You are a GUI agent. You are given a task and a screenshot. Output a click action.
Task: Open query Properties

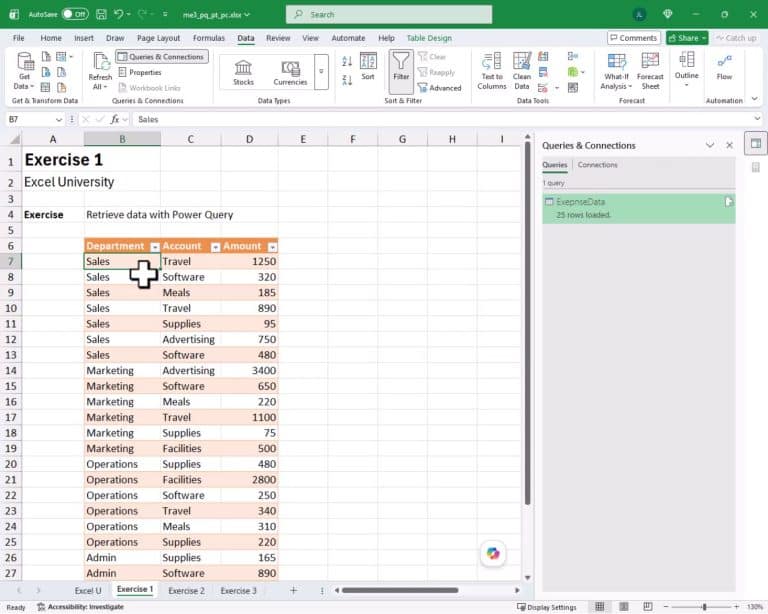click(141, 72)
